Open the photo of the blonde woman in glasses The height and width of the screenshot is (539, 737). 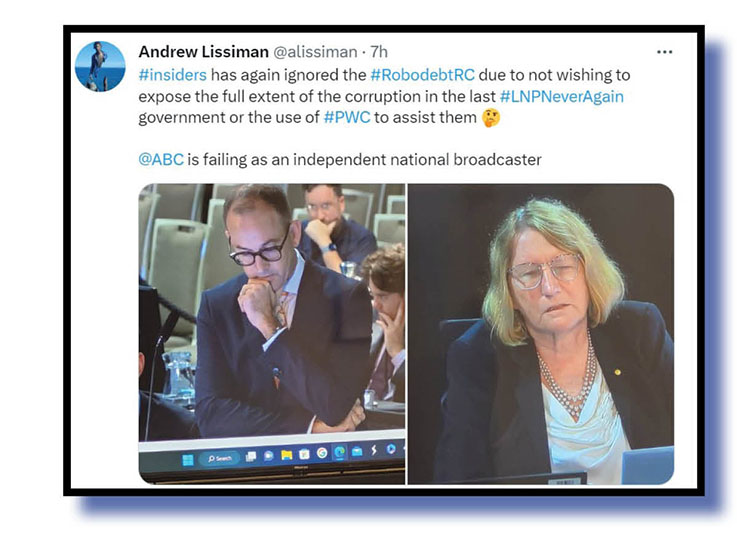coord(541,334)
